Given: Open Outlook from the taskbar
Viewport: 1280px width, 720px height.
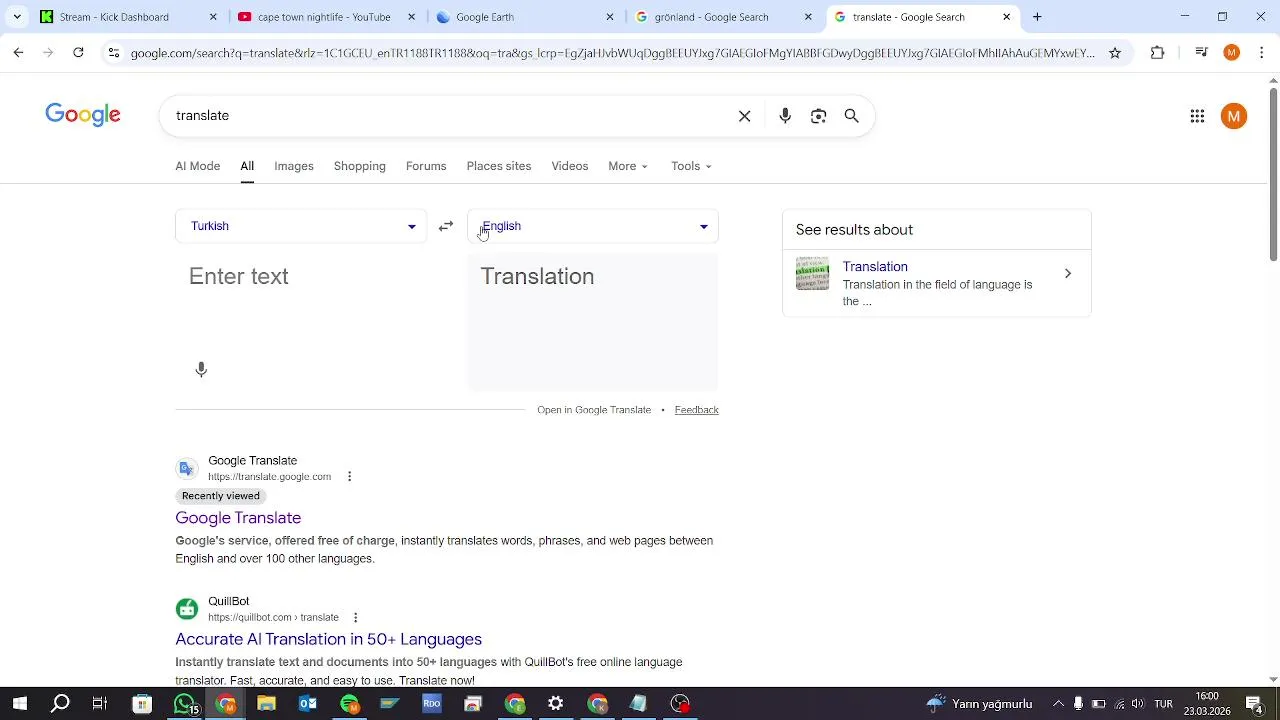Looking at the screenshot, I should (x=308, y=704).
